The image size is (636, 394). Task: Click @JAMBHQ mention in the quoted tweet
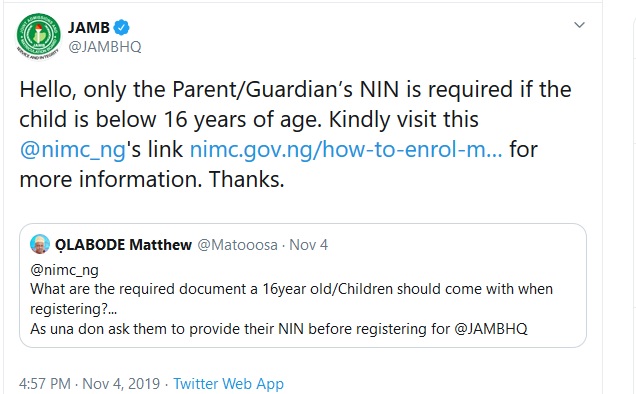tap(491, 329)
